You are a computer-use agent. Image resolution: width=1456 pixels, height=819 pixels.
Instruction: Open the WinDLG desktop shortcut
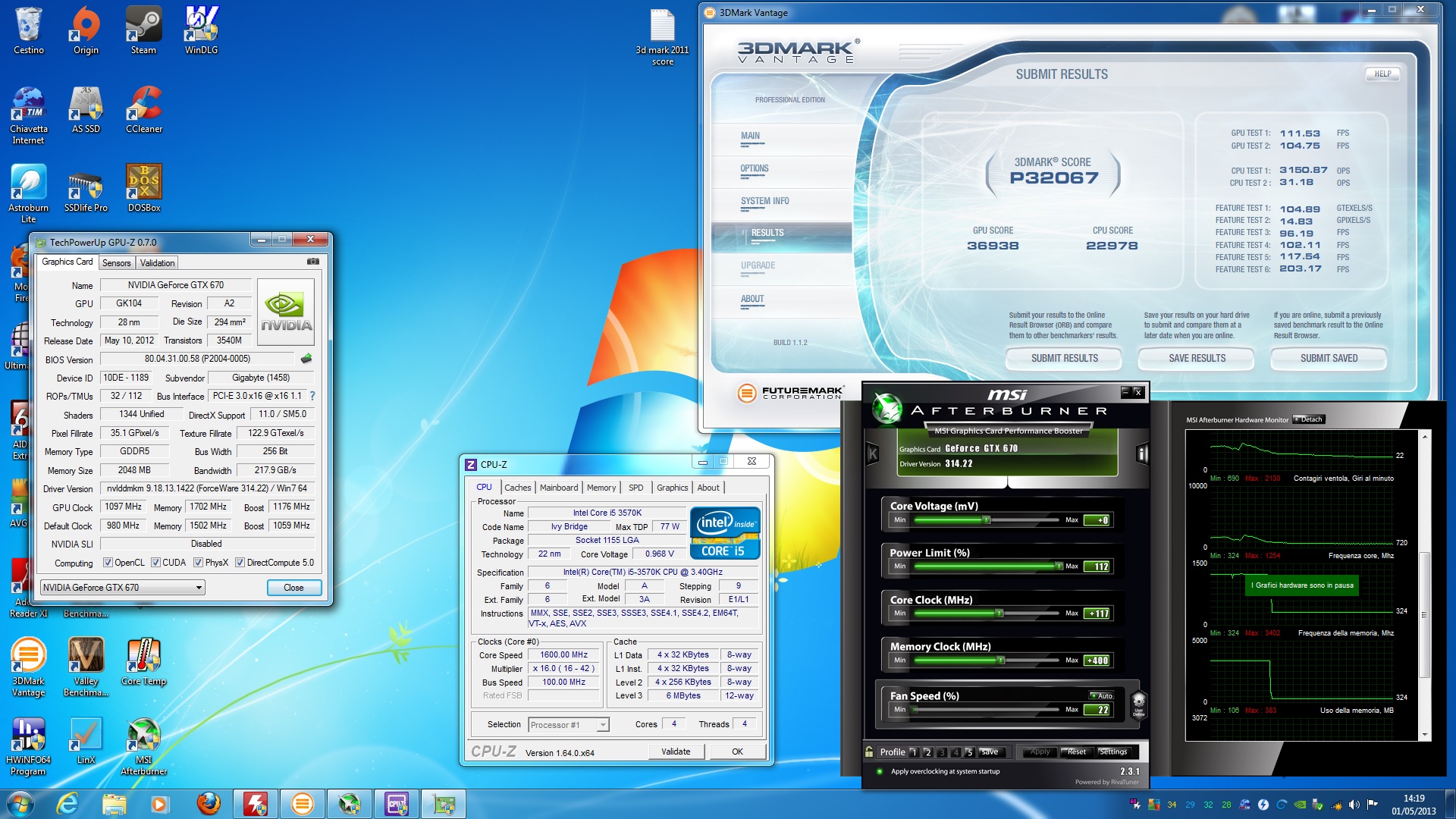click(x=202, y=30)
